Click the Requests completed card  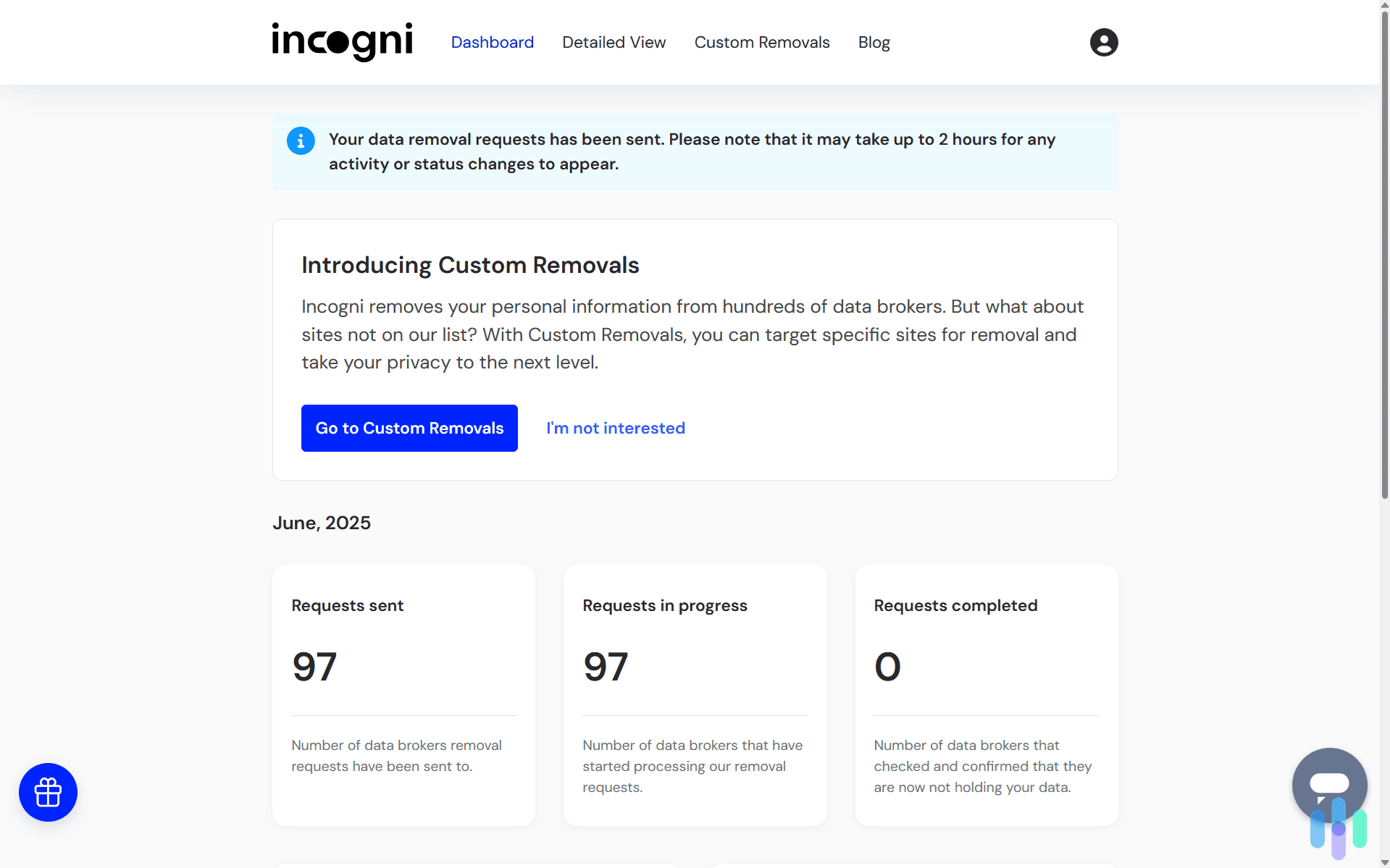coord(986,694)
